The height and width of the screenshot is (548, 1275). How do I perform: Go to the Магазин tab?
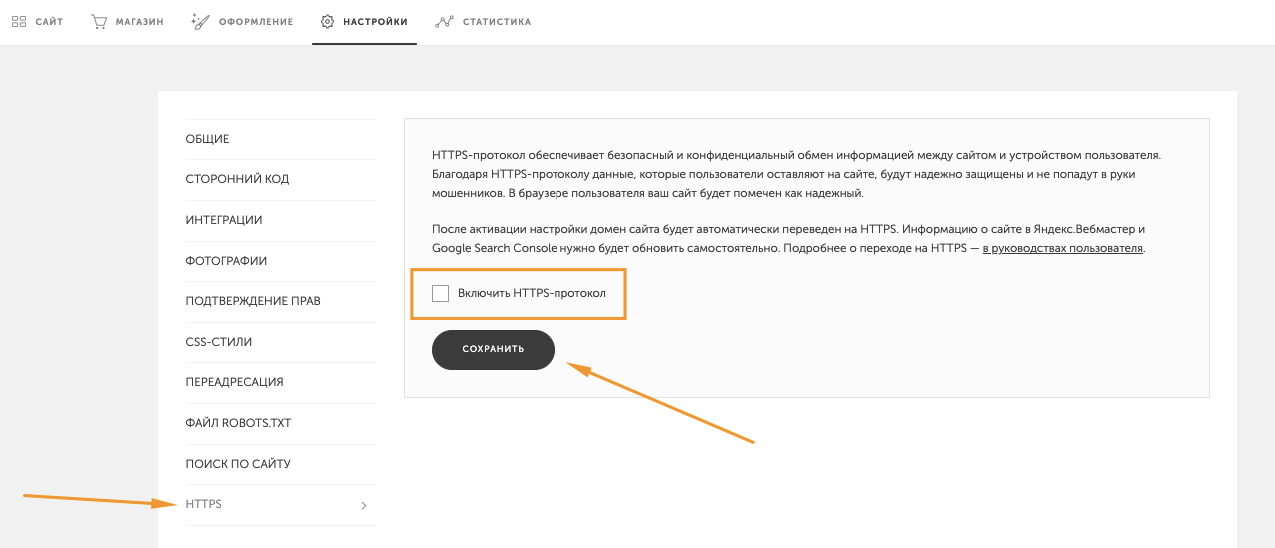(x=140, y=22)
